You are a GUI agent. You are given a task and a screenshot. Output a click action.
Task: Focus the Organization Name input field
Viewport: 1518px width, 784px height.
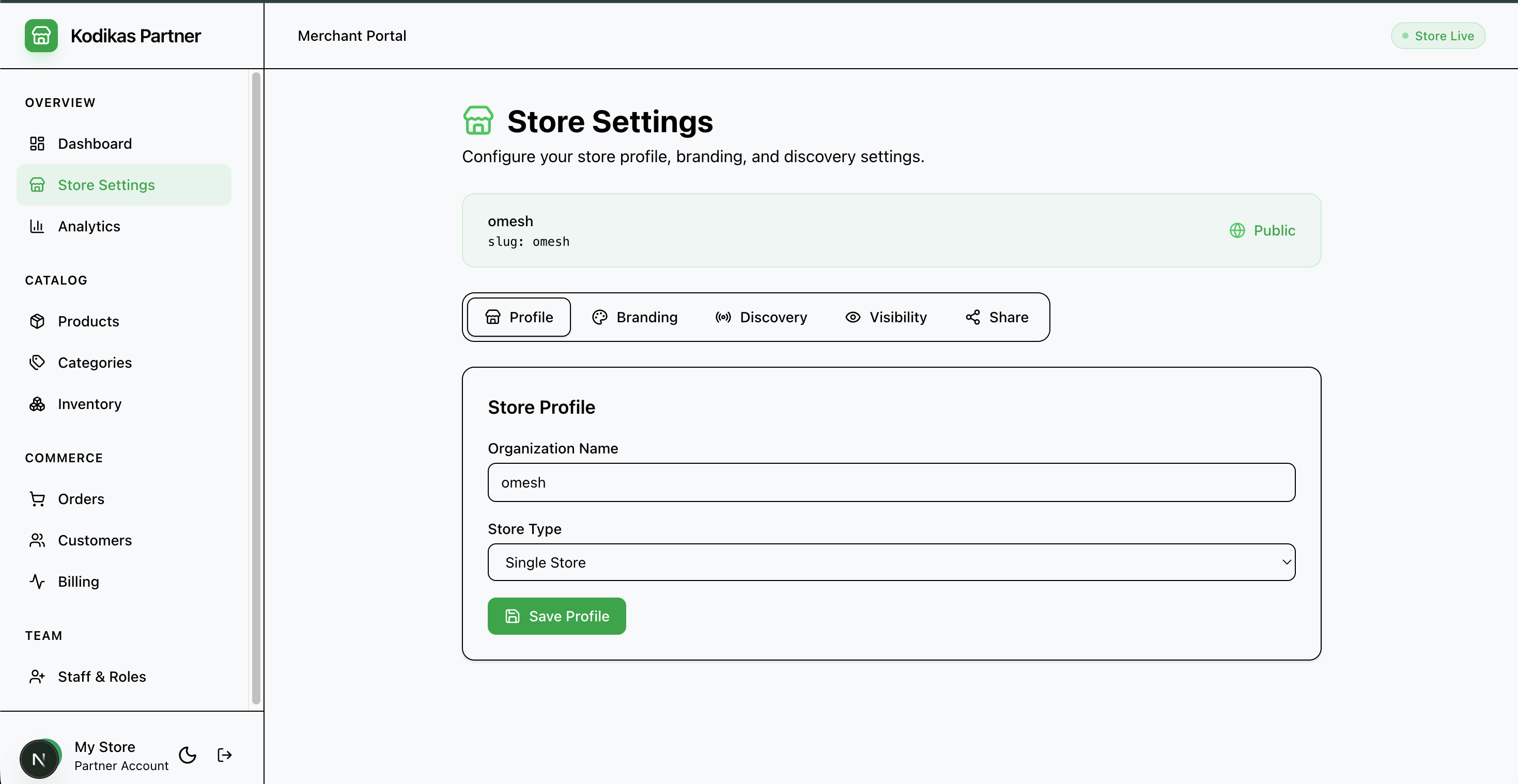(x=891, y=482)
